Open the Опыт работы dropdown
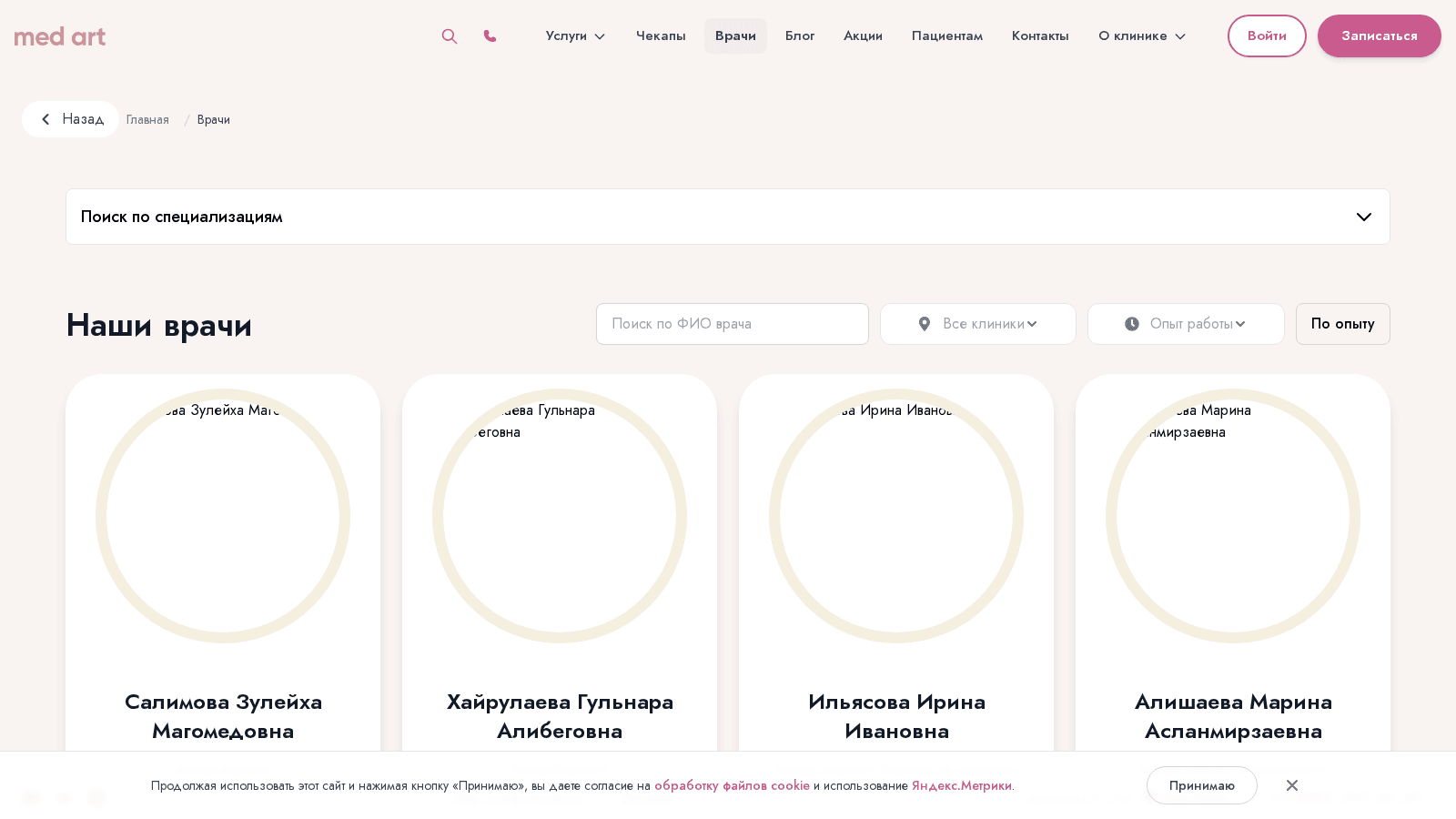The image size is (1456, 819). click(1186, 324)
